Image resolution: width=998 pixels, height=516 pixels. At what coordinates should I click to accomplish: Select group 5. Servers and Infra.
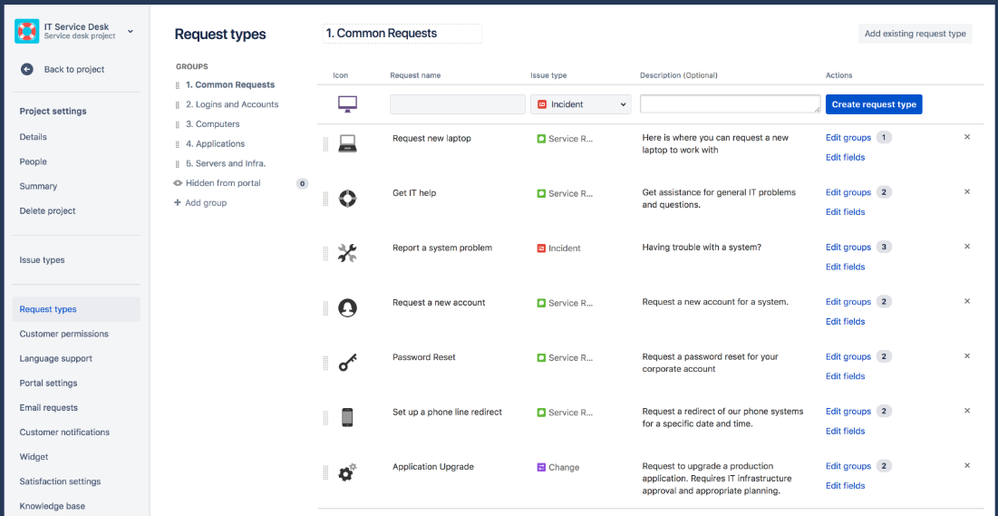tap(226, 164)
